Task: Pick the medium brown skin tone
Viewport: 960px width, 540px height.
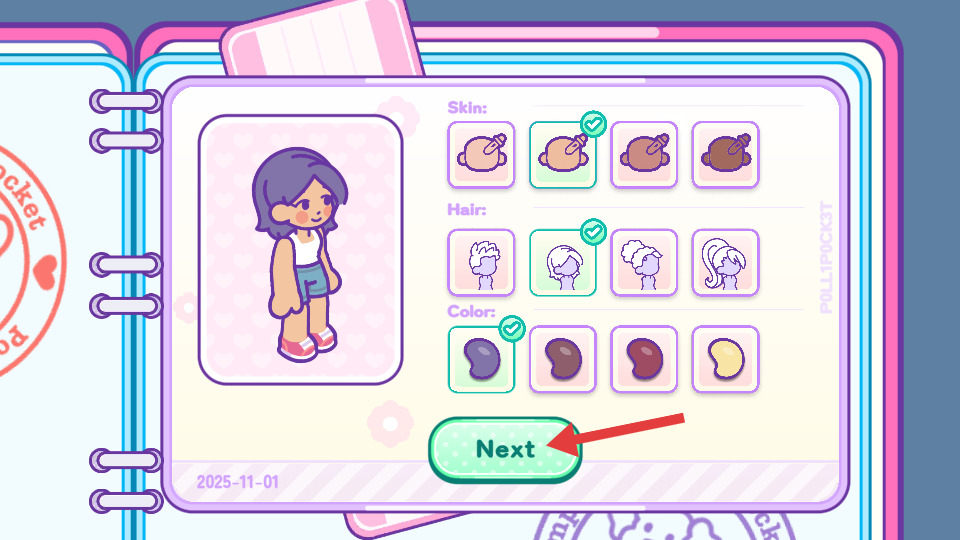Action: (644, 154)
